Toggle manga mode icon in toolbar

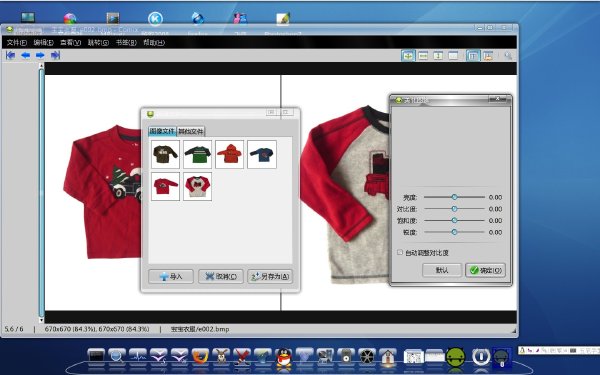(x=488, y=56)
